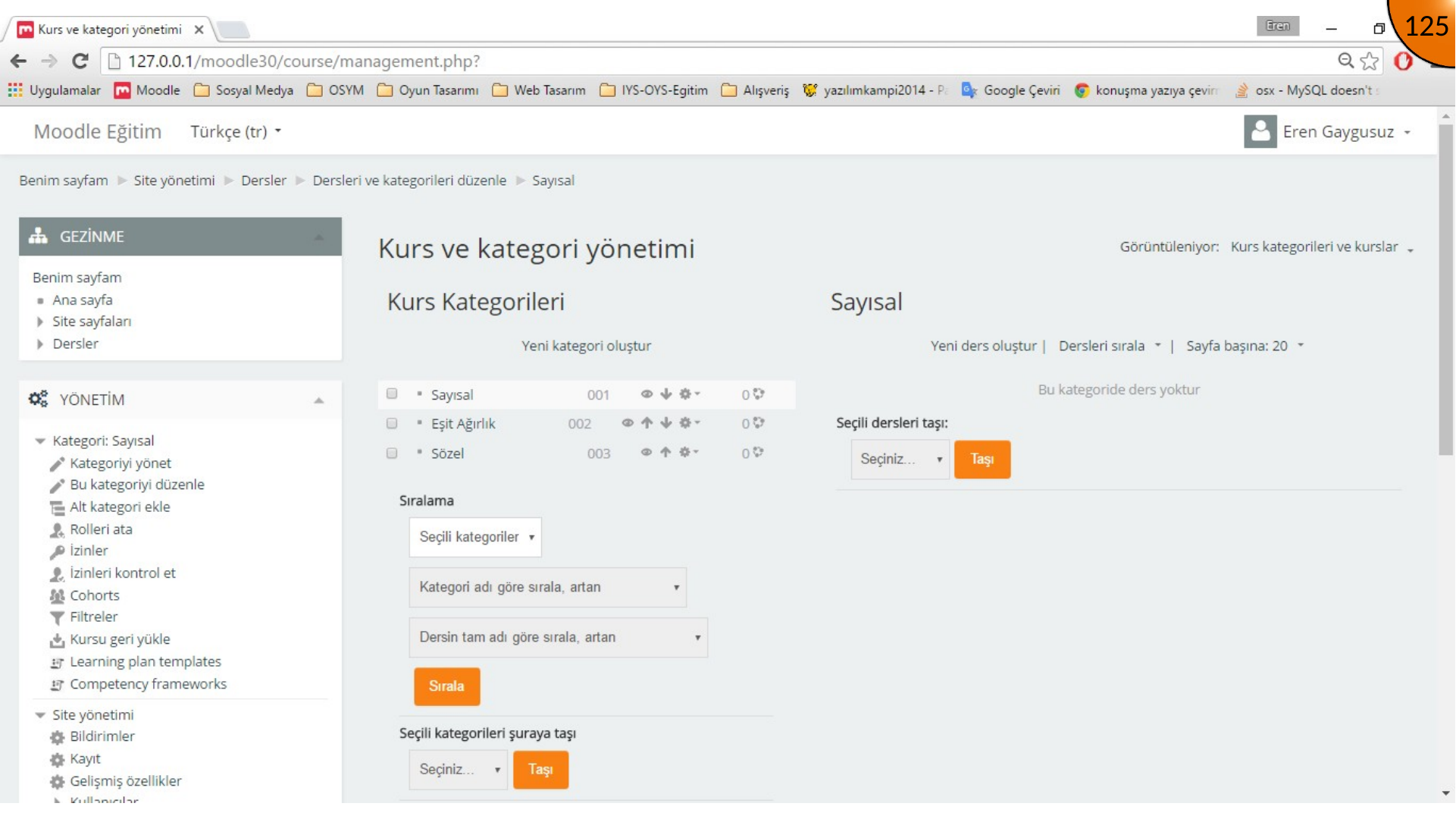Toggle visibility eye for Sayısal category

[647, 394]
